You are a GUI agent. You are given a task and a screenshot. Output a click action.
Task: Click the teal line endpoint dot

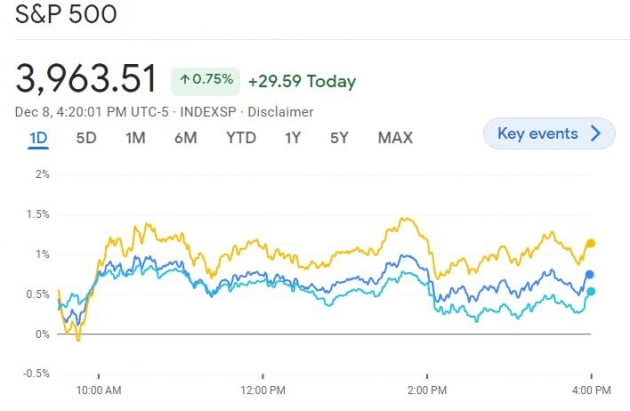590,291
